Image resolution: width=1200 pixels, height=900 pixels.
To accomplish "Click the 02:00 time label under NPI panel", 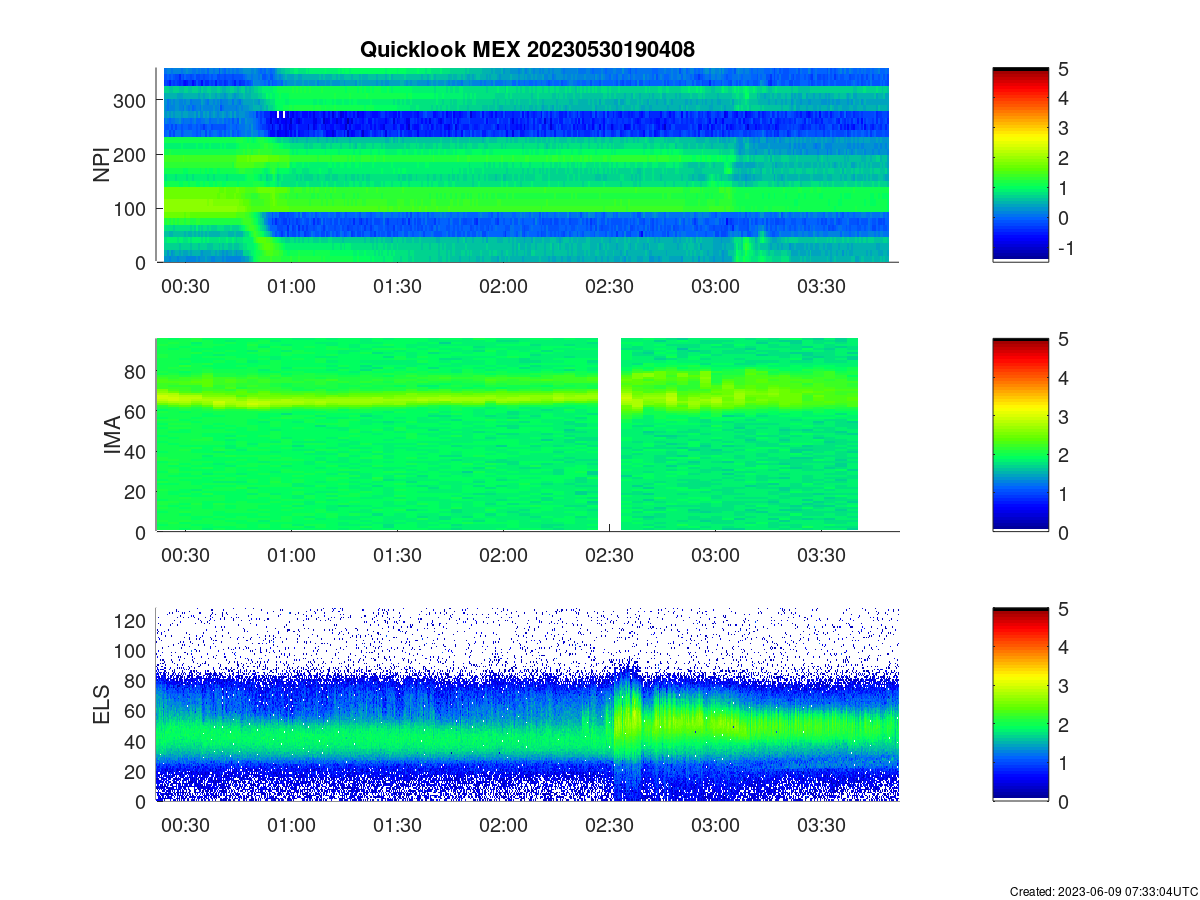I will pos(503,286).
